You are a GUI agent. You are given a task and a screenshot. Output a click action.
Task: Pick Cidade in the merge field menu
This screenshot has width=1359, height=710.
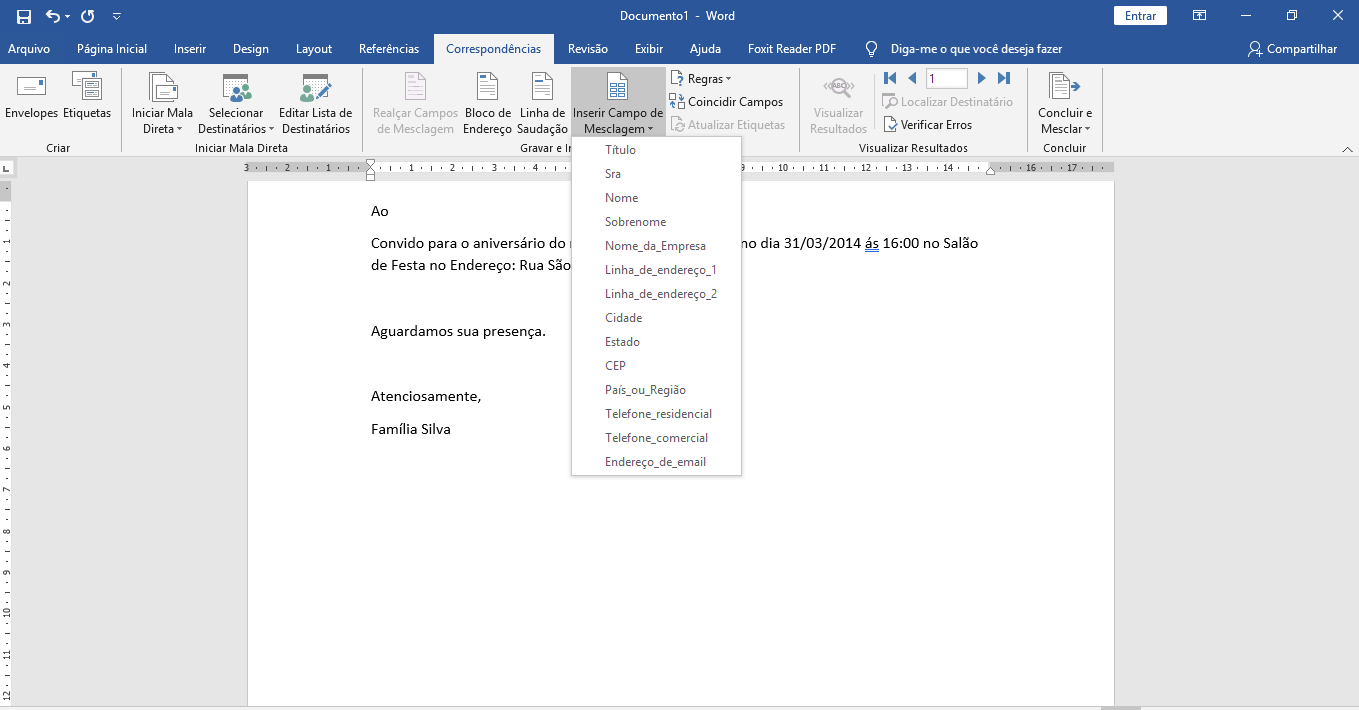point(623,318)
